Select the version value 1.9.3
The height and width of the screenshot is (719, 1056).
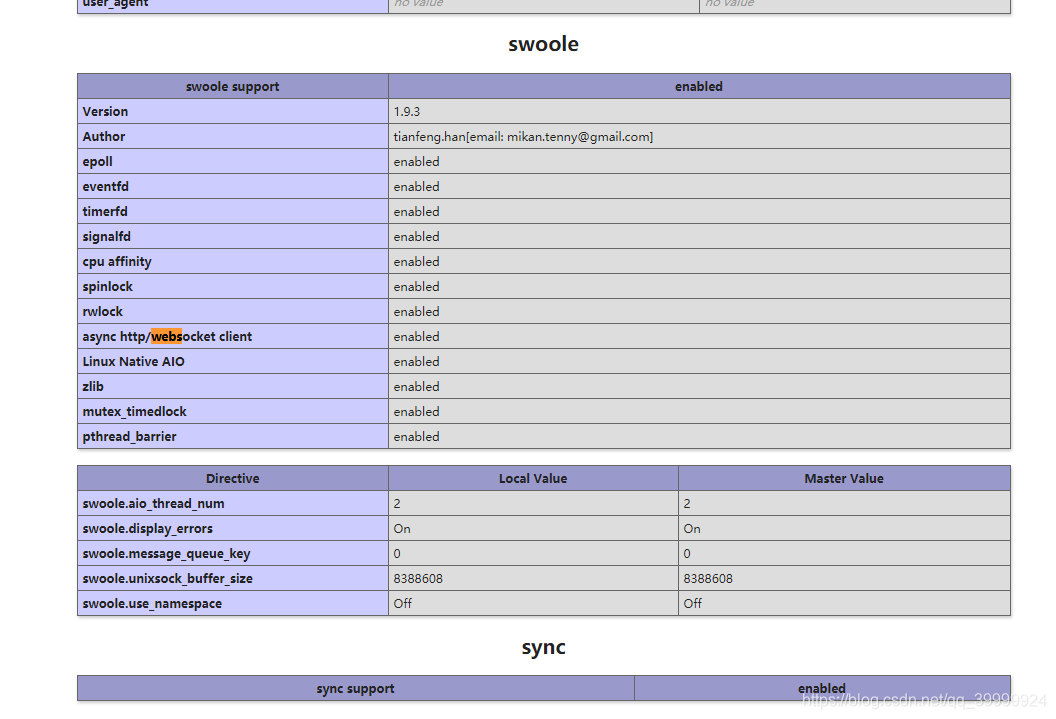click(407, 111)
